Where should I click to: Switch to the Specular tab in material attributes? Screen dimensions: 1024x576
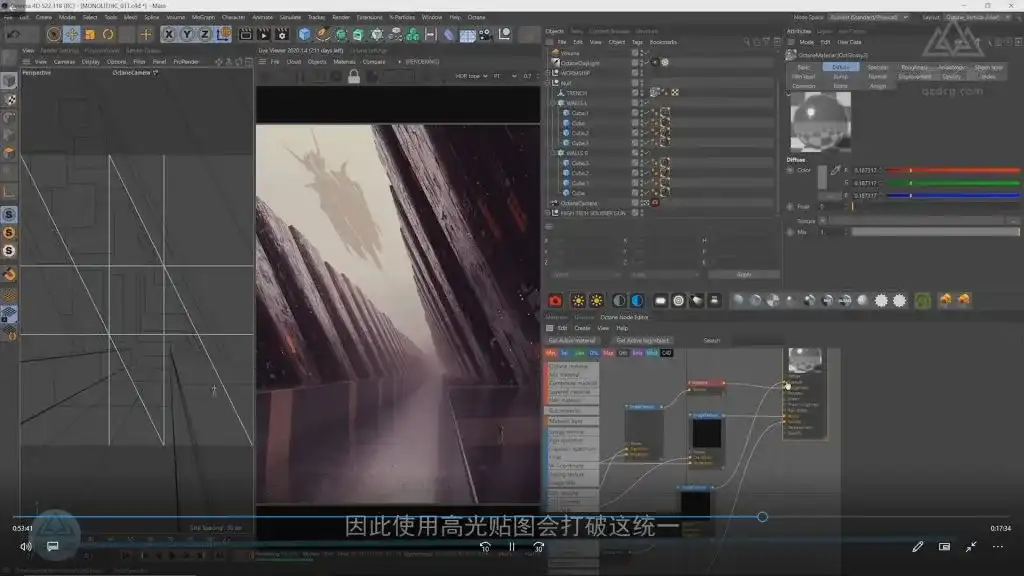click(x=877, y=67)
